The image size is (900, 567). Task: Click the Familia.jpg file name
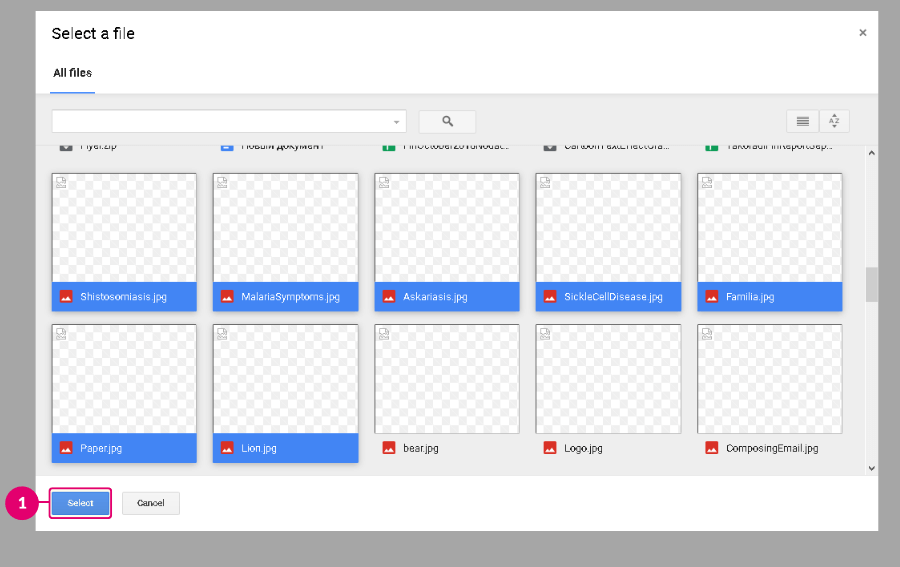click(750, 297)
